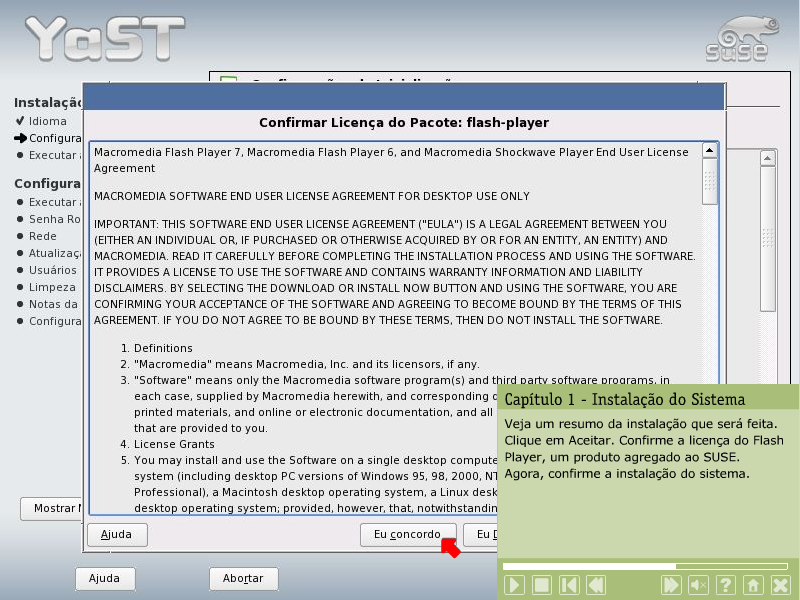Stop the tutorial playback
The height and width of the screenshot is (600, 800).
(x=541, y=585)
